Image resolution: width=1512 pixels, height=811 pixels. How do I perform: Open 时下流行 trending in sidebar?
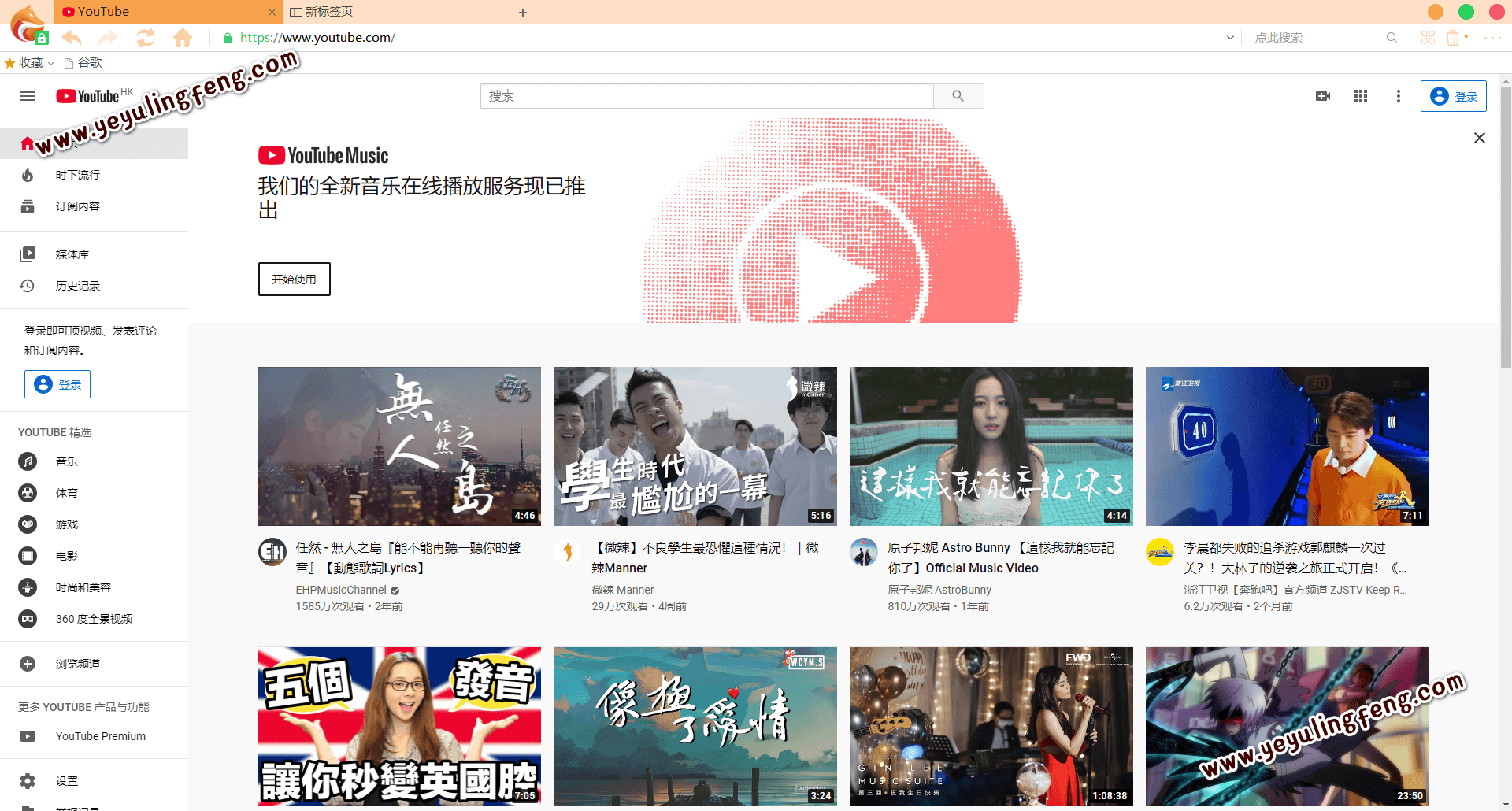pos(94,175)
